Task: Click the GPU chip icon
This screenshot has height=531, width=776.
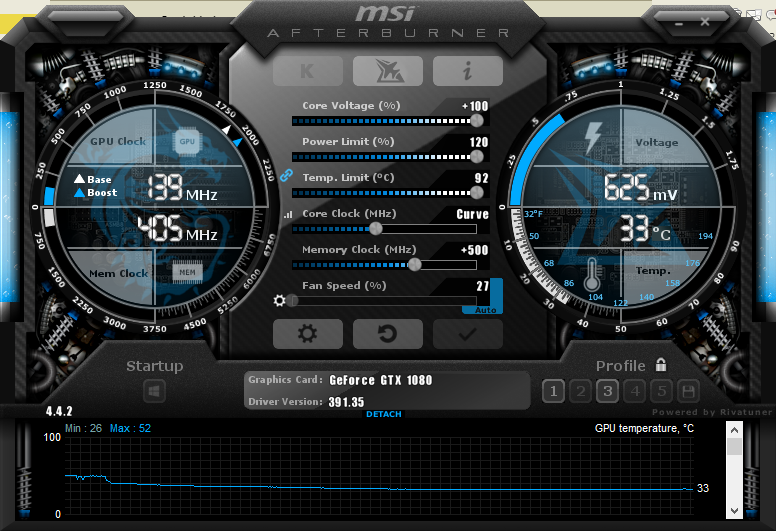Action: (x=187, y=142)
